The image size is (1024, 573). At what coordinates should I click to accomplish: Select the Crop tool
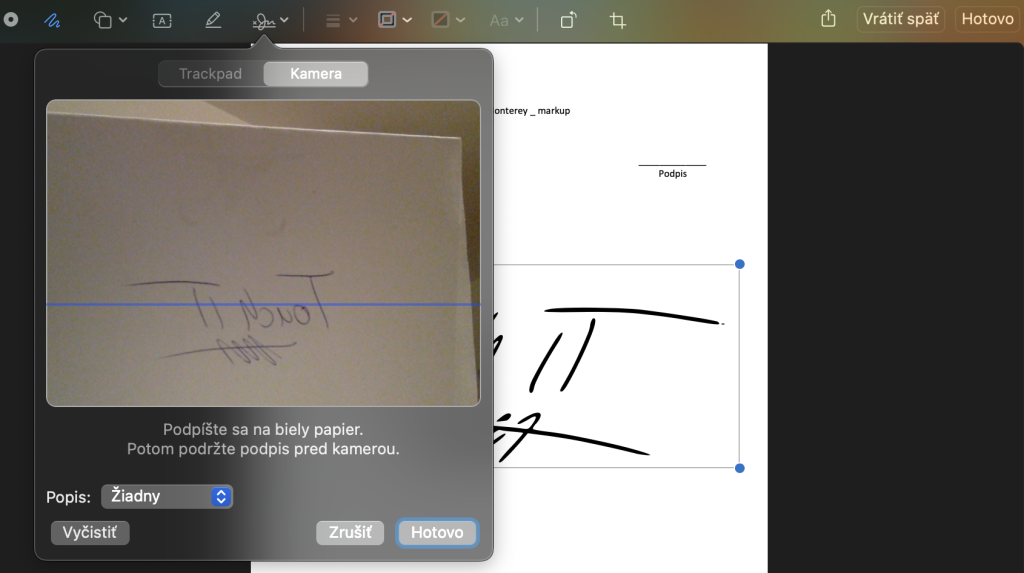(618, 20)
